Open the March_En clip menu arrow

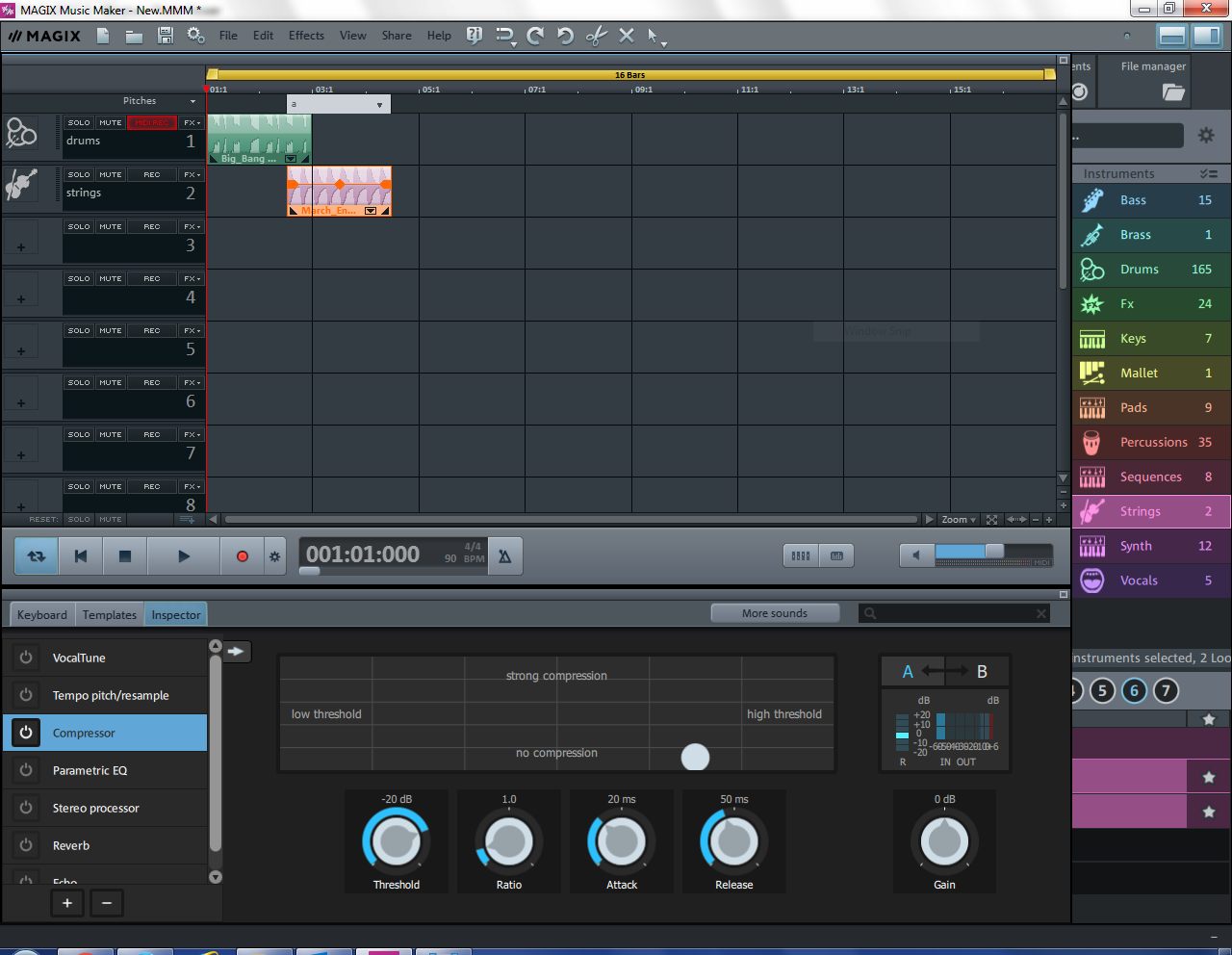coord(371,211)
